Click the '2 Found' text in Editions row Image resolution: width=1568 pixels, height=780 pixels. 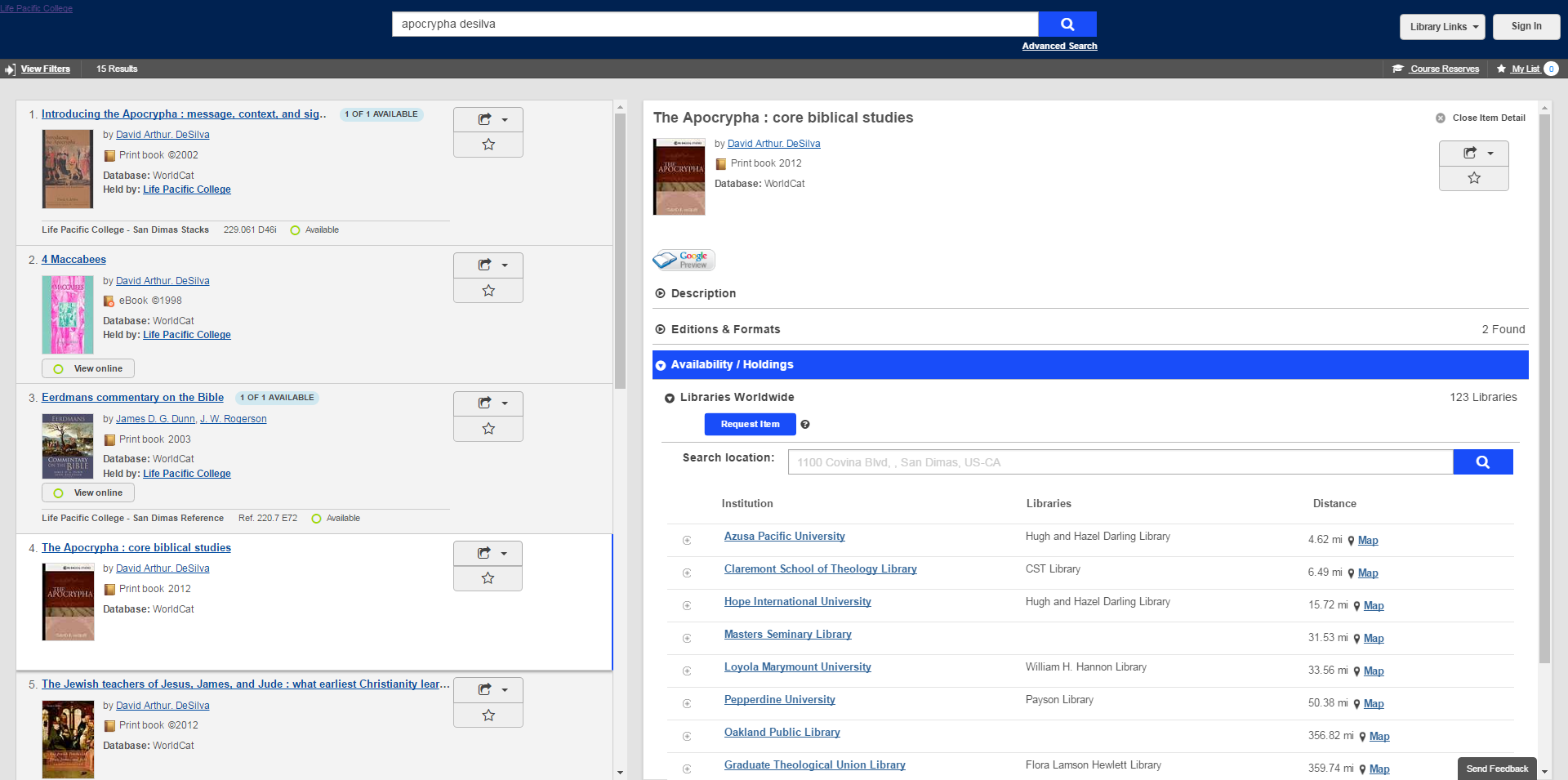click(x=1503, y=329)
